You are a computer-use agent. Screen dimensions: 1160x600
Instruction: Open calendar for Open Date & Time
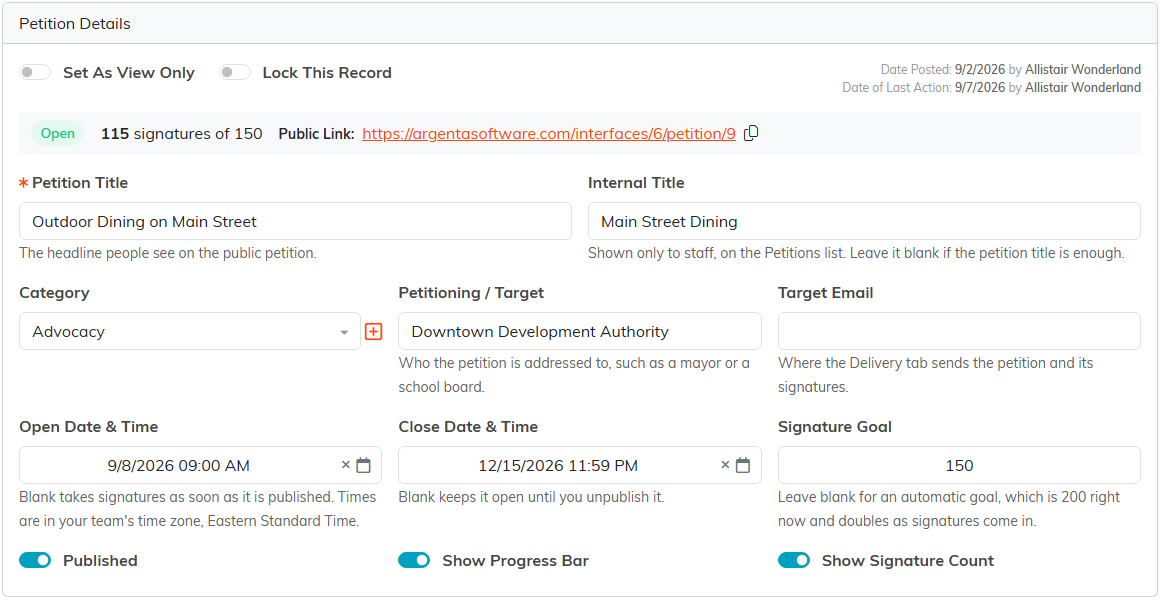tap(363, 465)
